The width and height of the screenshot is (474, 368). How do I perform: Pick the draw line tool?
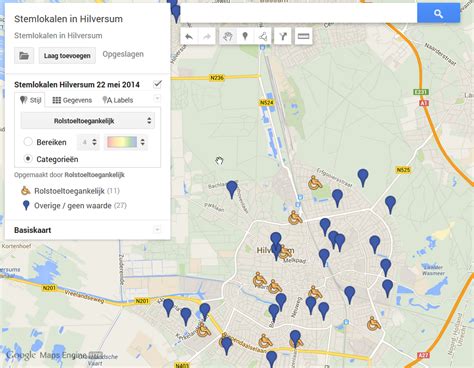point(263,36)
